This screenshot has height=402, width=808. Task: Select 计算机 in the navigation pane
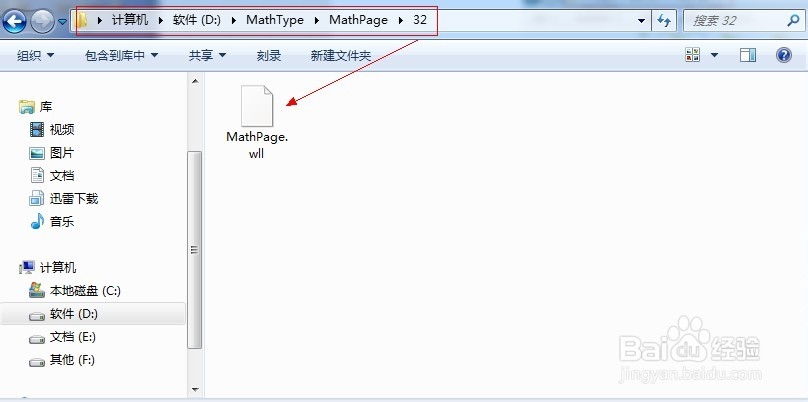click(58, 267)
